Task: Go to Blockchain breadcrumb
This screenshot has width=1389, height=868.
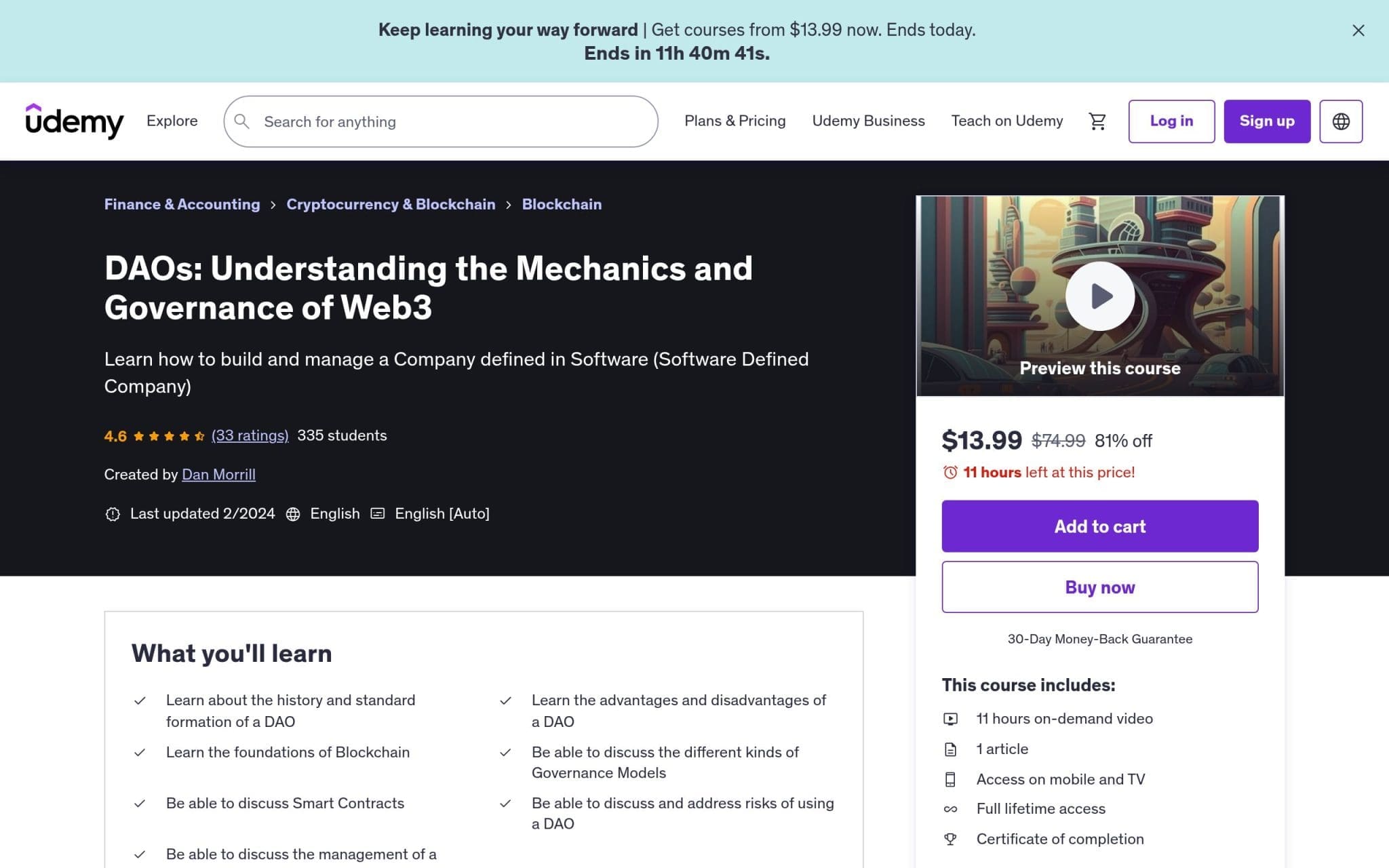Action: [562, 204]
